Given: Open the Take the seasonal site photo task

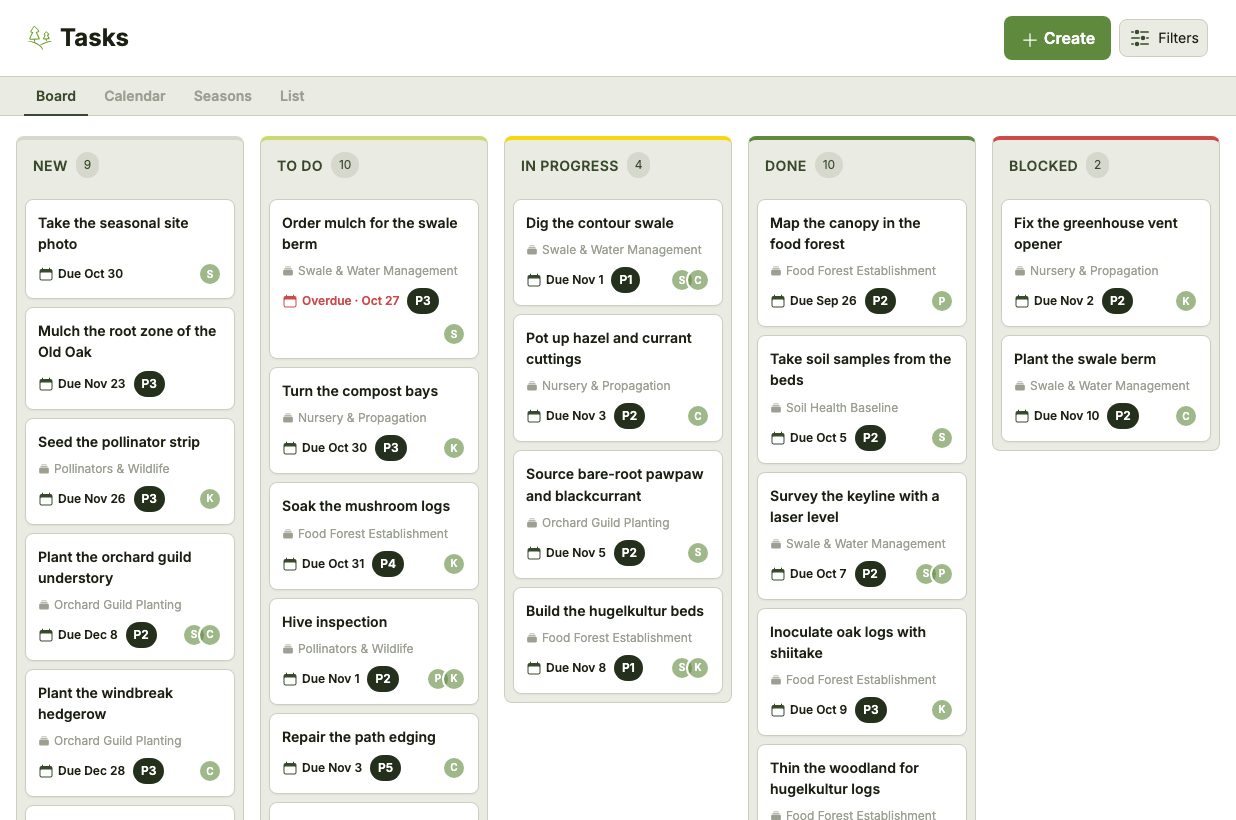Looking at the screenshot, I should coord(130,249).
